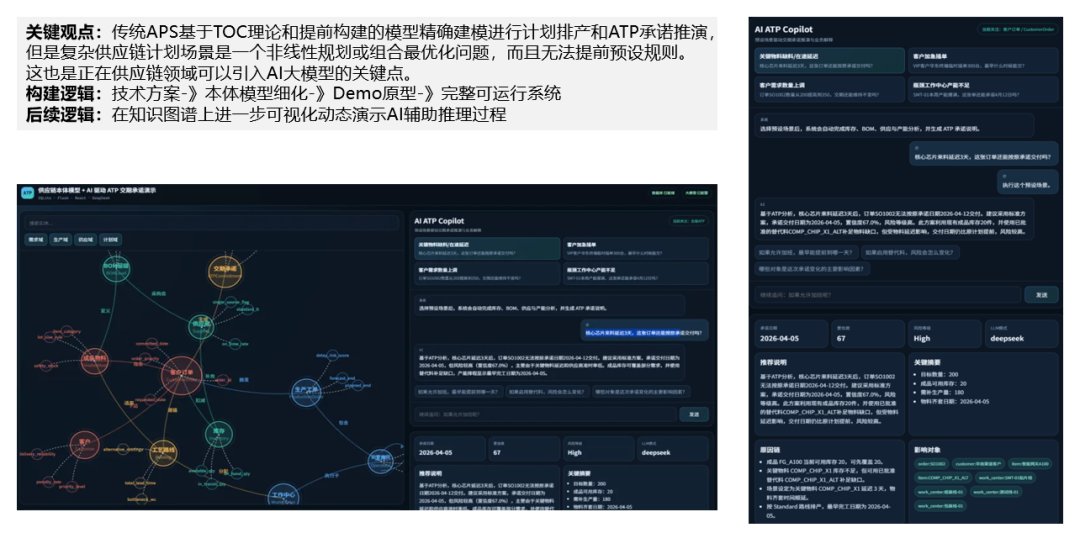1080x533 pixels.
Task: Click the 发送 button in right panel
Action: click(1041, 295)
